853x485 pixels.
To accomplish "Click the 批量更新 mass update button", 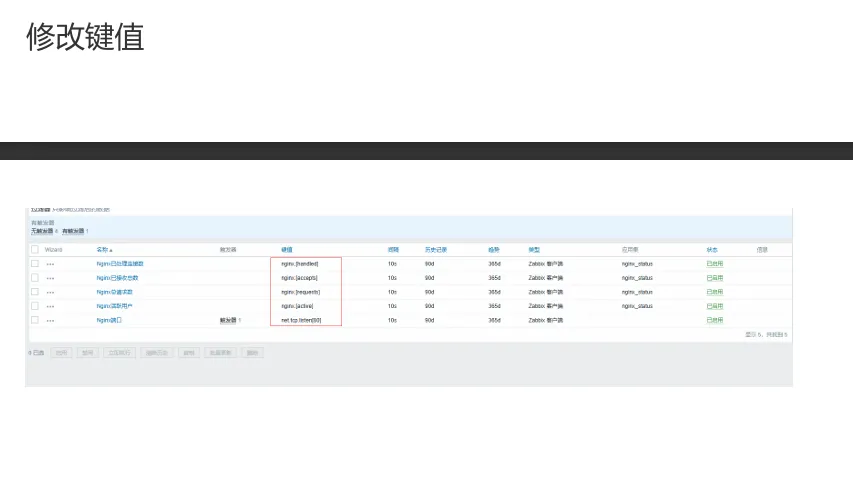I will (x=219, y=353).
